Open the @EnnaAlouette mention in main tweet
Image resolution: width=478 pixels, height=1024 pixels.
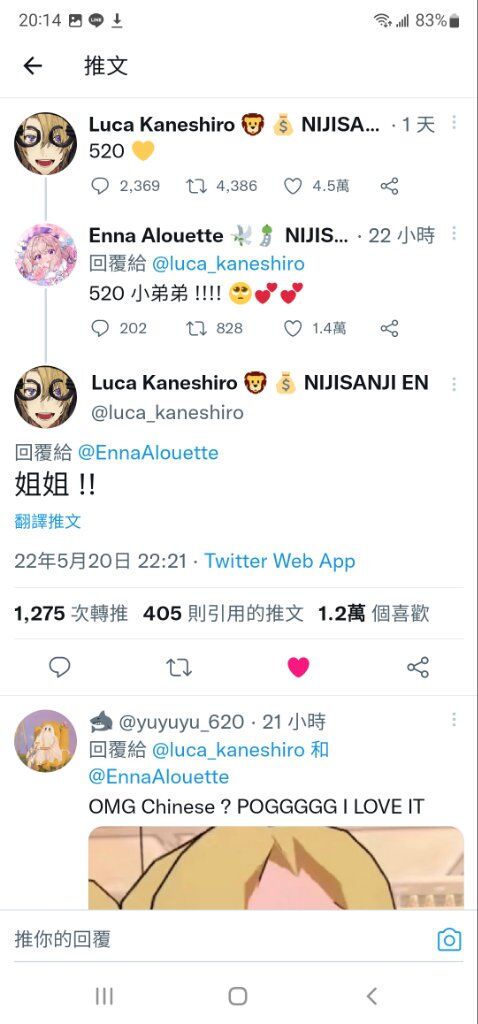(x=148, y=453)
